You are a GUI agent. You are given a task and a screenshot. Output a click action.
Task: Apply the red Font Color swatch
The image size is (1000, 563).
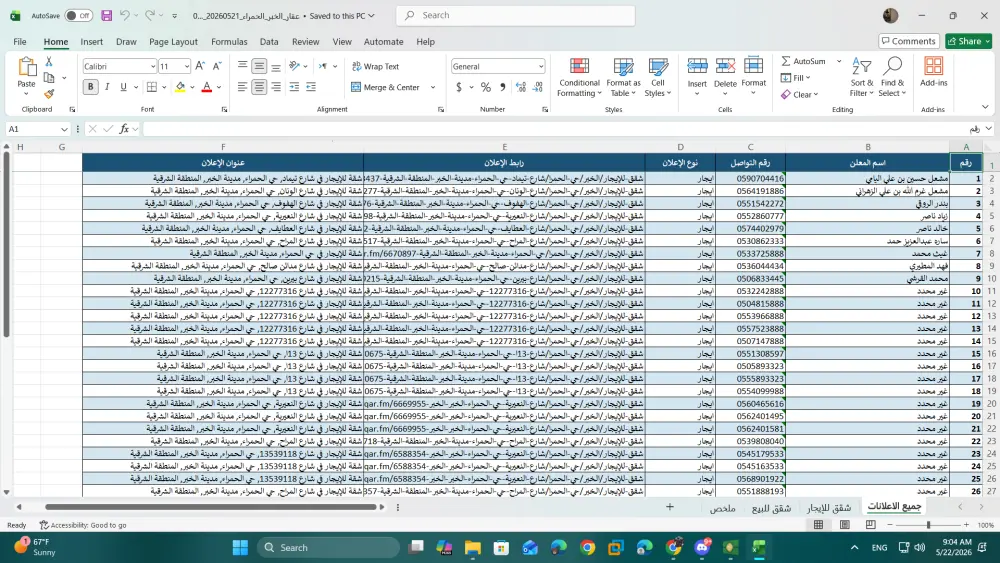point(207,87)
